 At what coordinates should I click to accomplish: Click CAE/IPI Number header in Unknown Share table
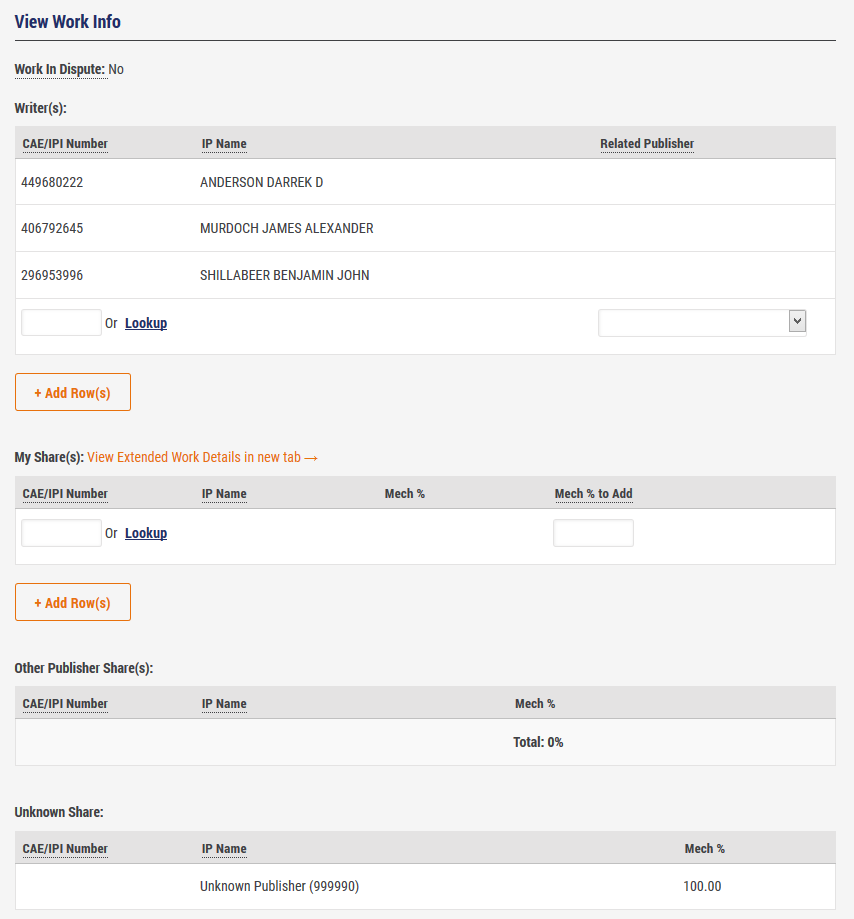[65, 849]
